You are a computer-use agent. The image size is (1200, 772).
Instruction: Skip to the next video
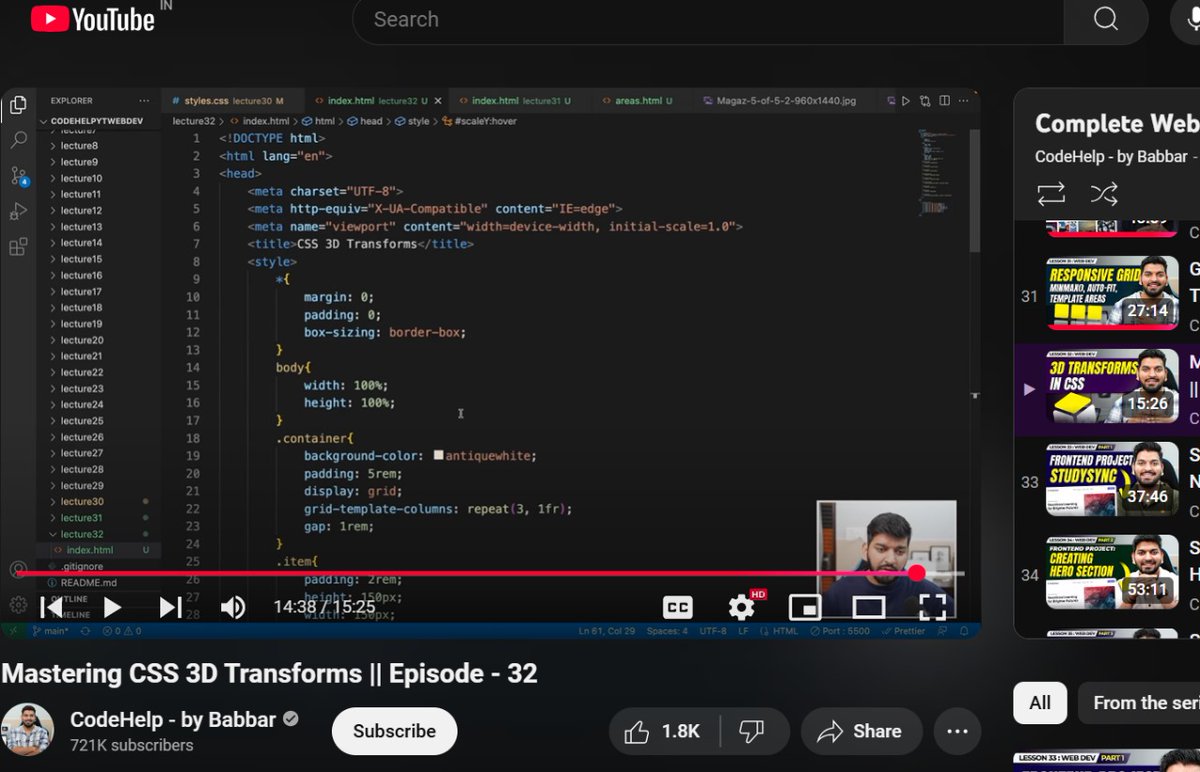[x=171, y=606]
